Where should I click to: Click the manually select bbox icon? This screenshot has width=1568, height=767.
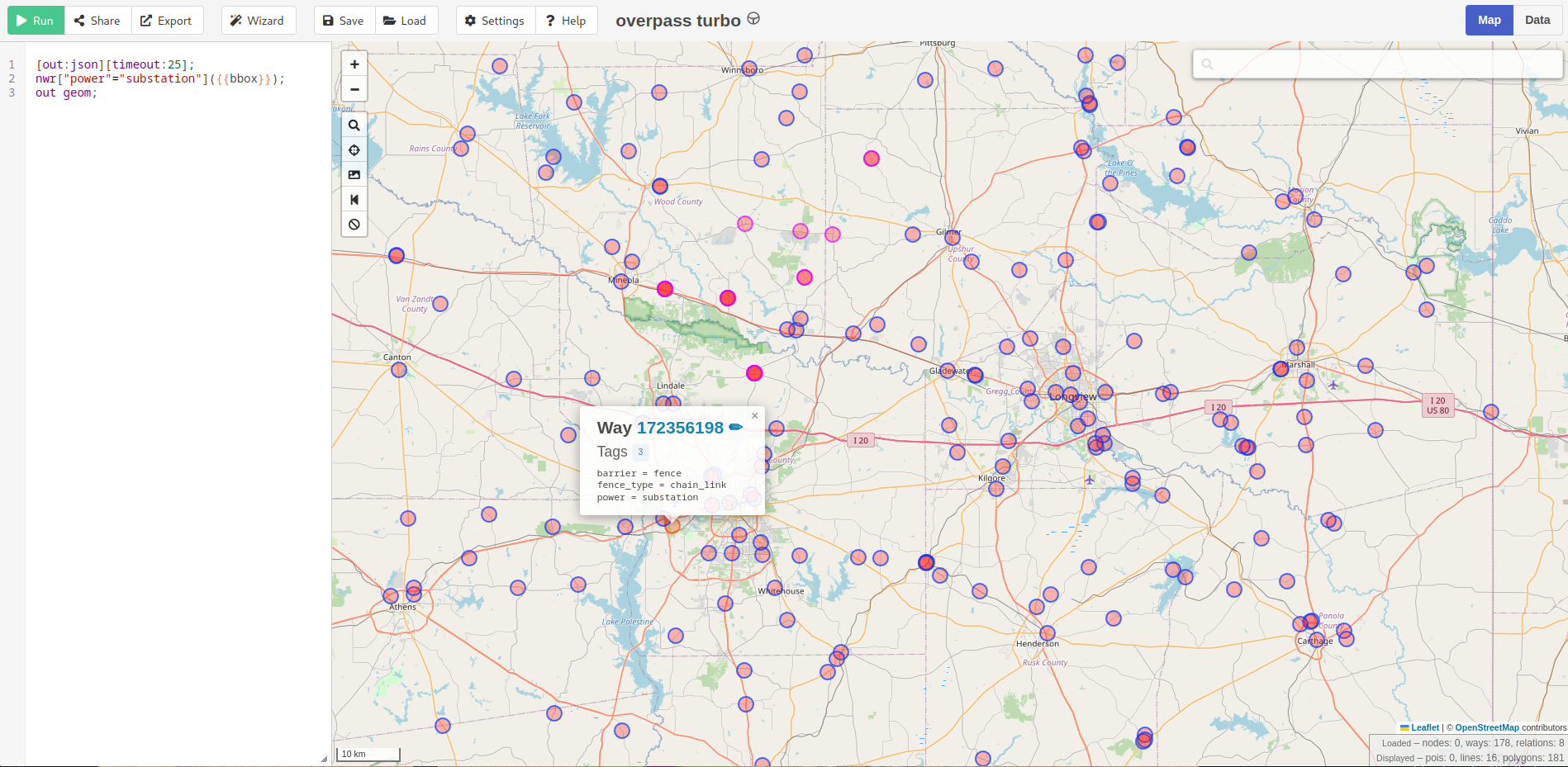click(354, 175)
